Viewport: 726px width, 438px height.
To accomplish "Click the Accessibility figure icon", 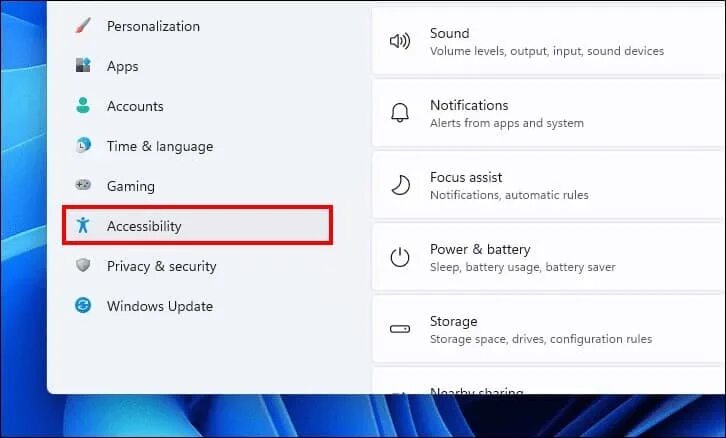I will (x=83, y=225).
